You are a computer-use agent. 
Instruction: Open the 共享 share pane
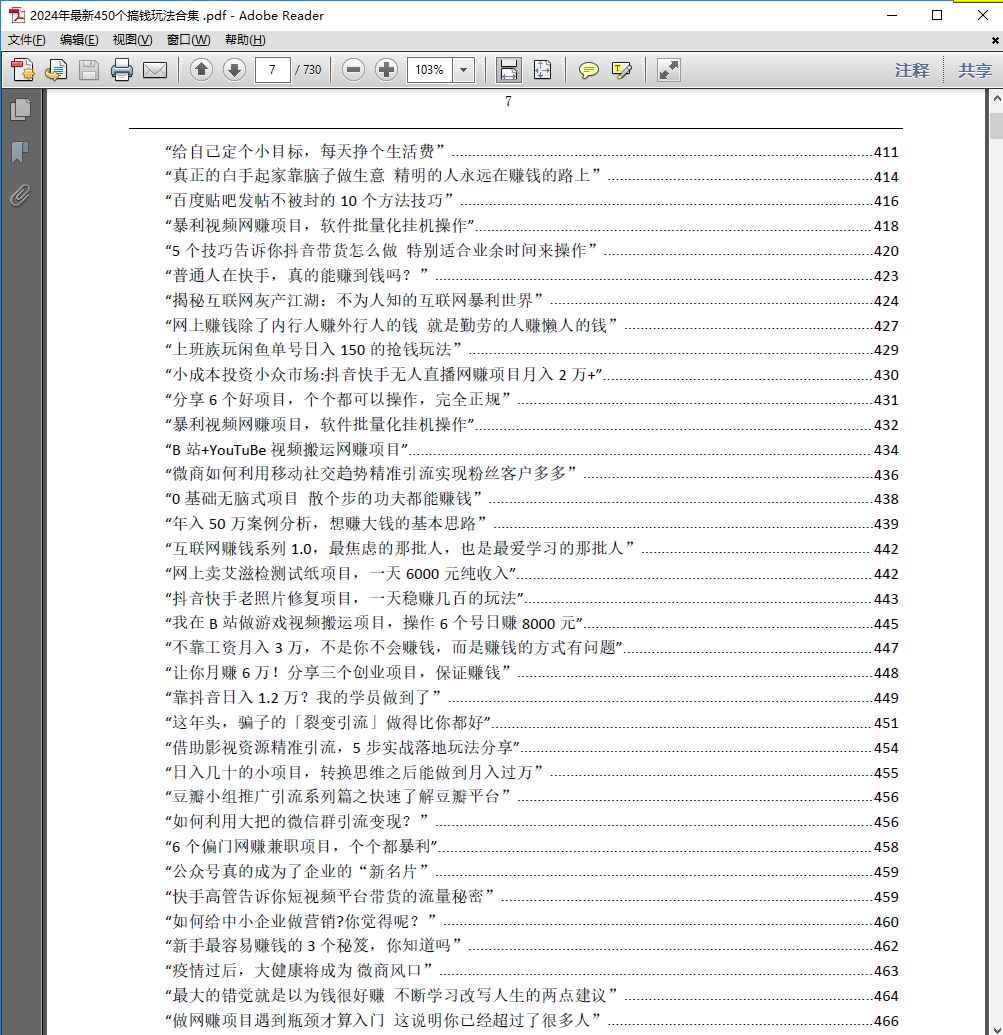click(975, 70)
